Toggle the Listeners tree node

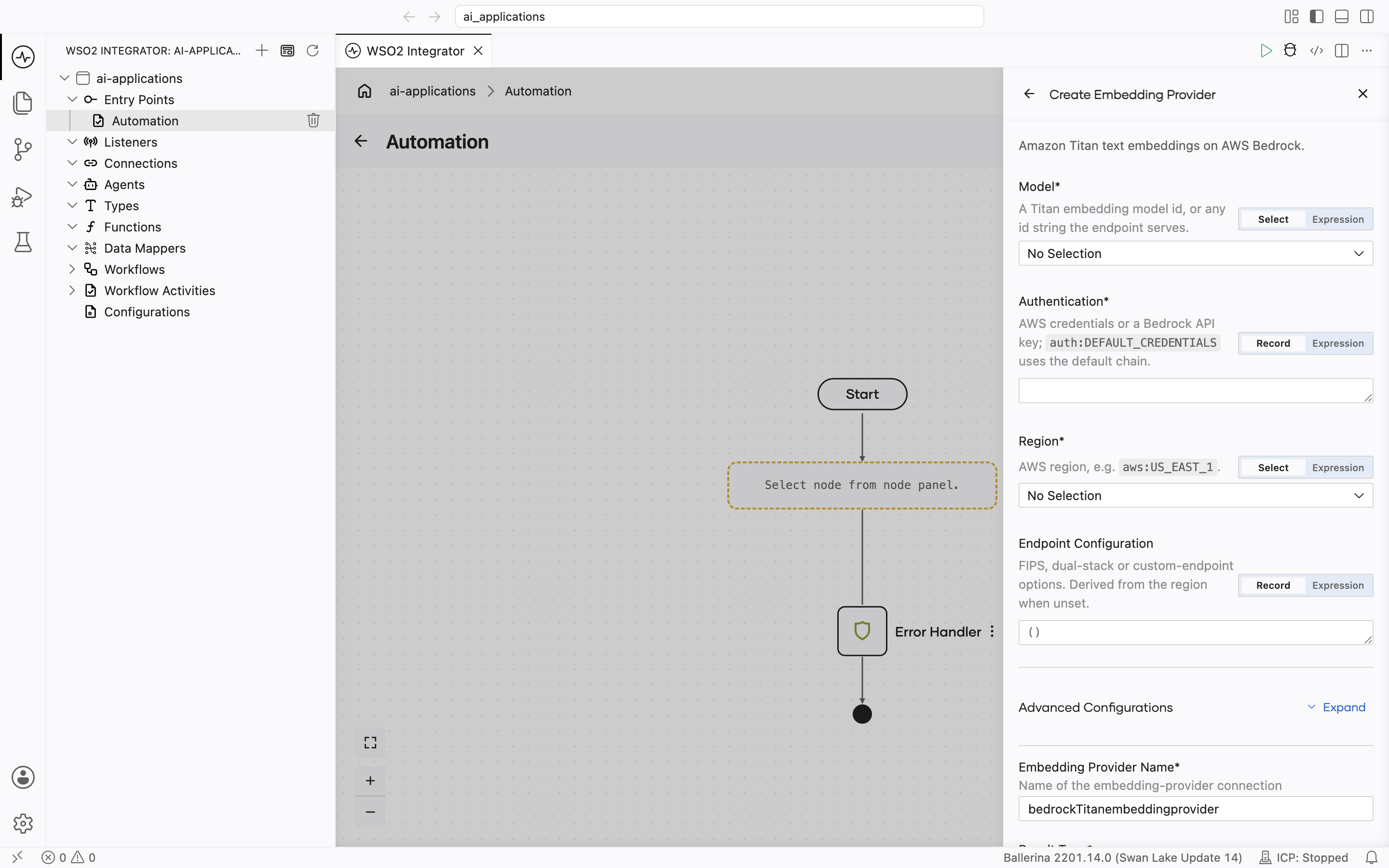pos(72,142)
